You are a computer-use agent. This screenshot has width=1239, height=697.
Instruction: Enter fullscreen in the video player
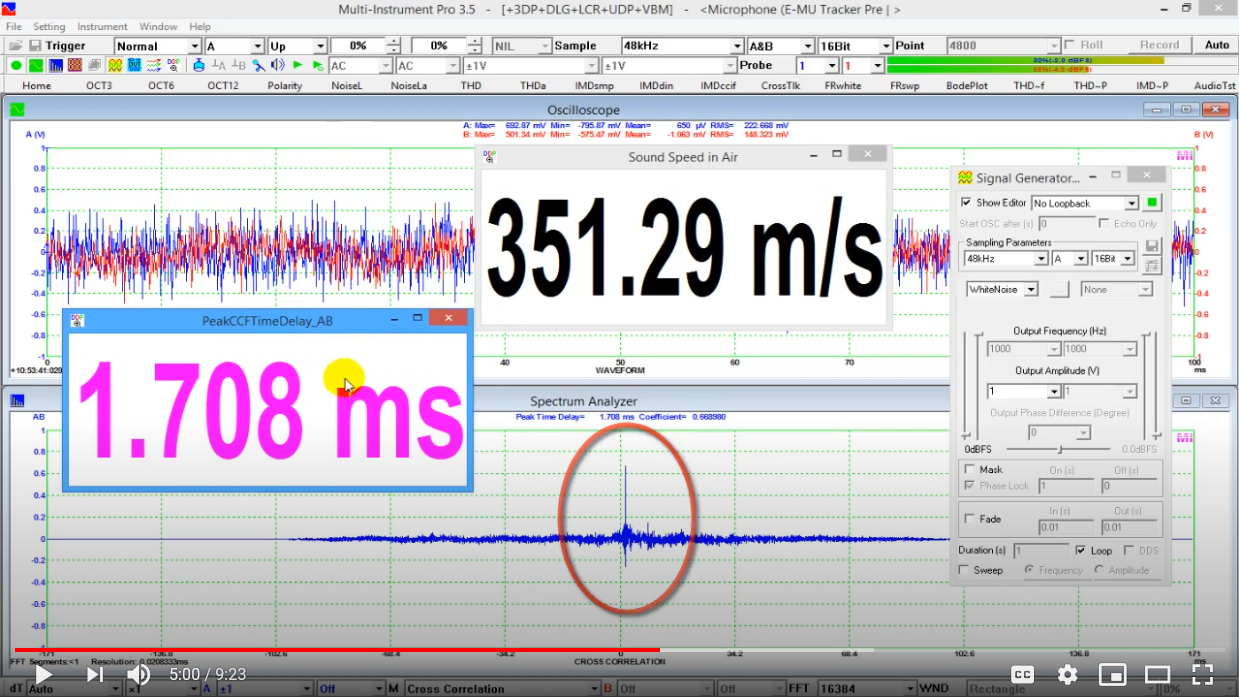click(1203, 674)
